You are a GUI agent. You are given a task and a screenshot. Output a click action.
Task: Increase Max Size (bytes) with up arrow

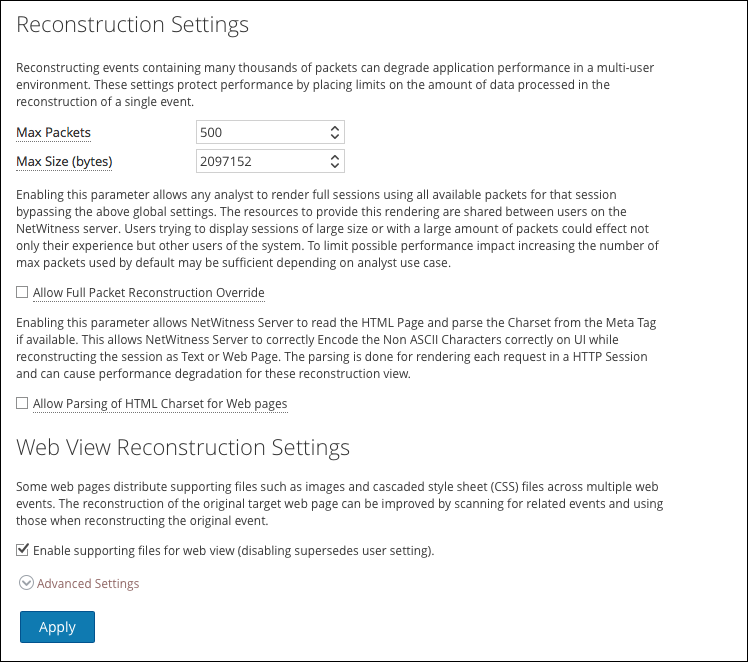(334, 156)
